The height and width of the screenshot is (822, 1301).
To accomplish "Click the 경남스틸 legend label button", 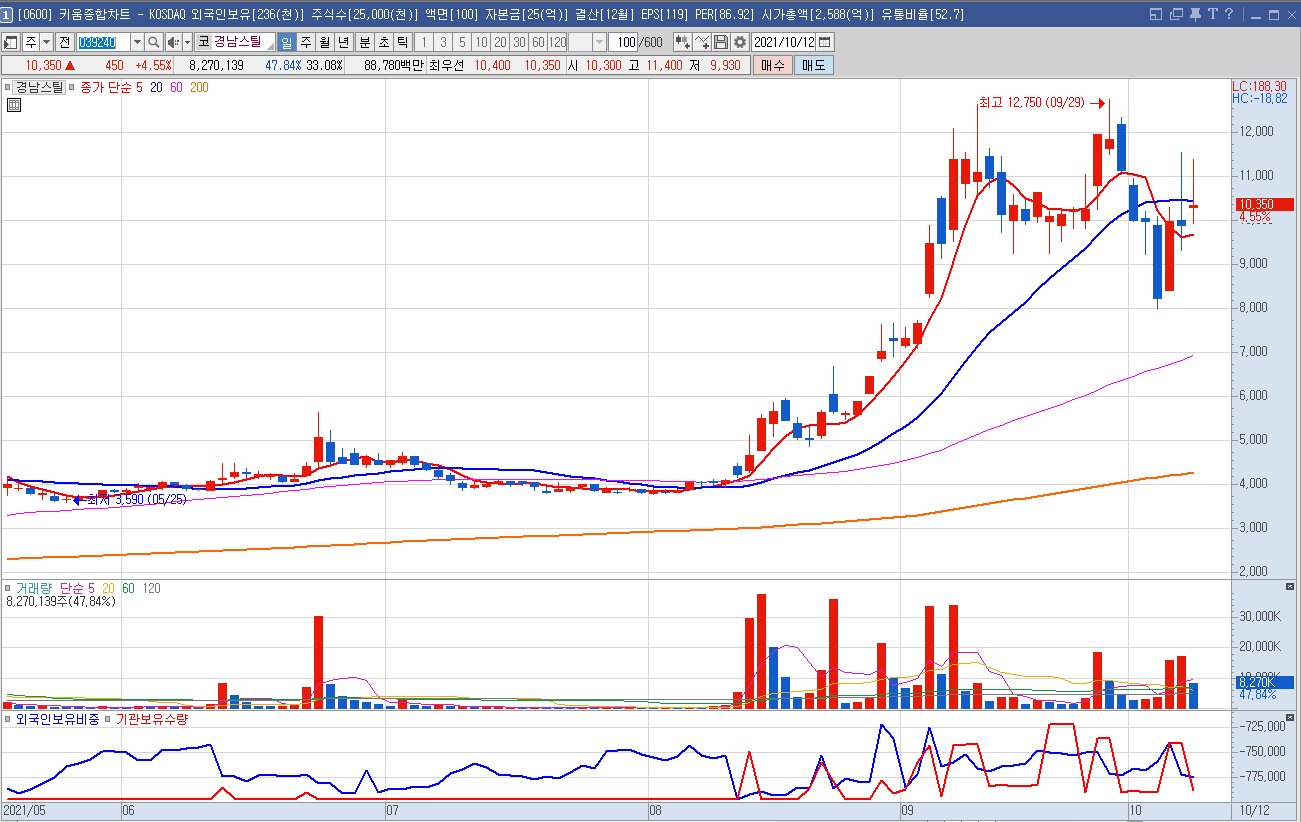I will tap(39, 88).
